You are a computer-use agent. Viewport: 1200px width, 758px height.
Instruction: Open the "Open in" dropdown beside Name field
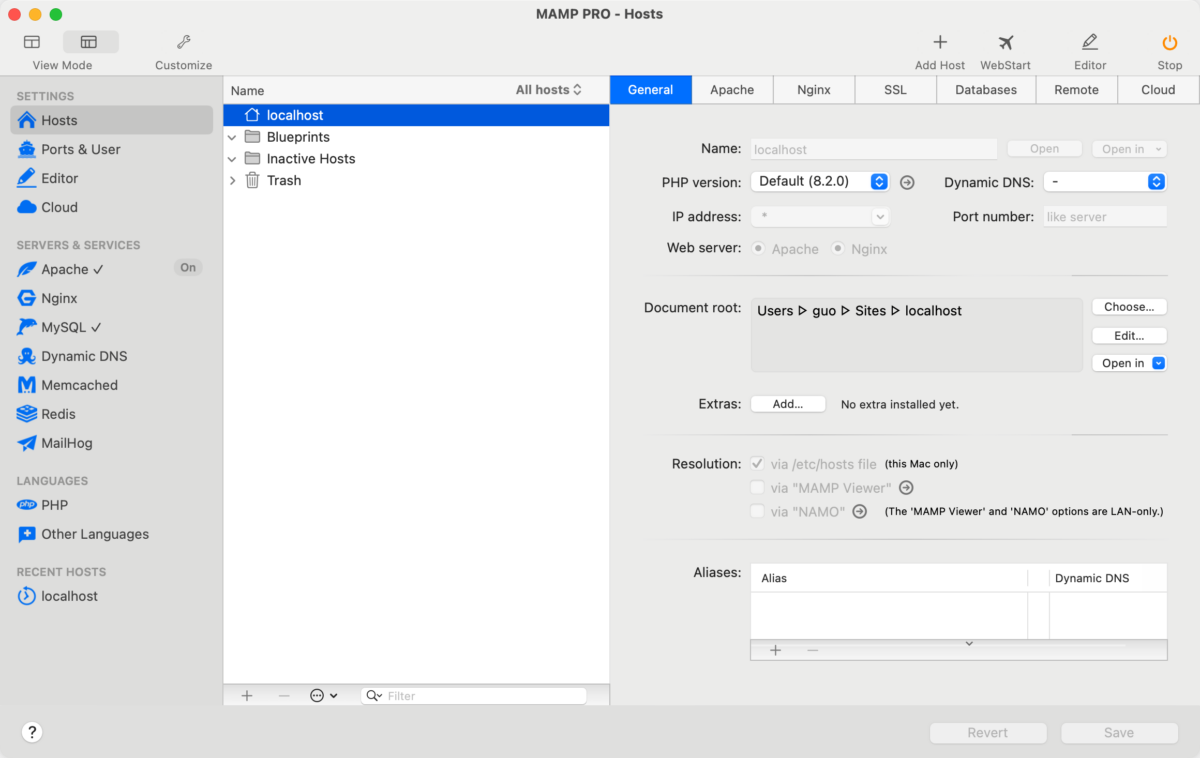coord(1129,149)
